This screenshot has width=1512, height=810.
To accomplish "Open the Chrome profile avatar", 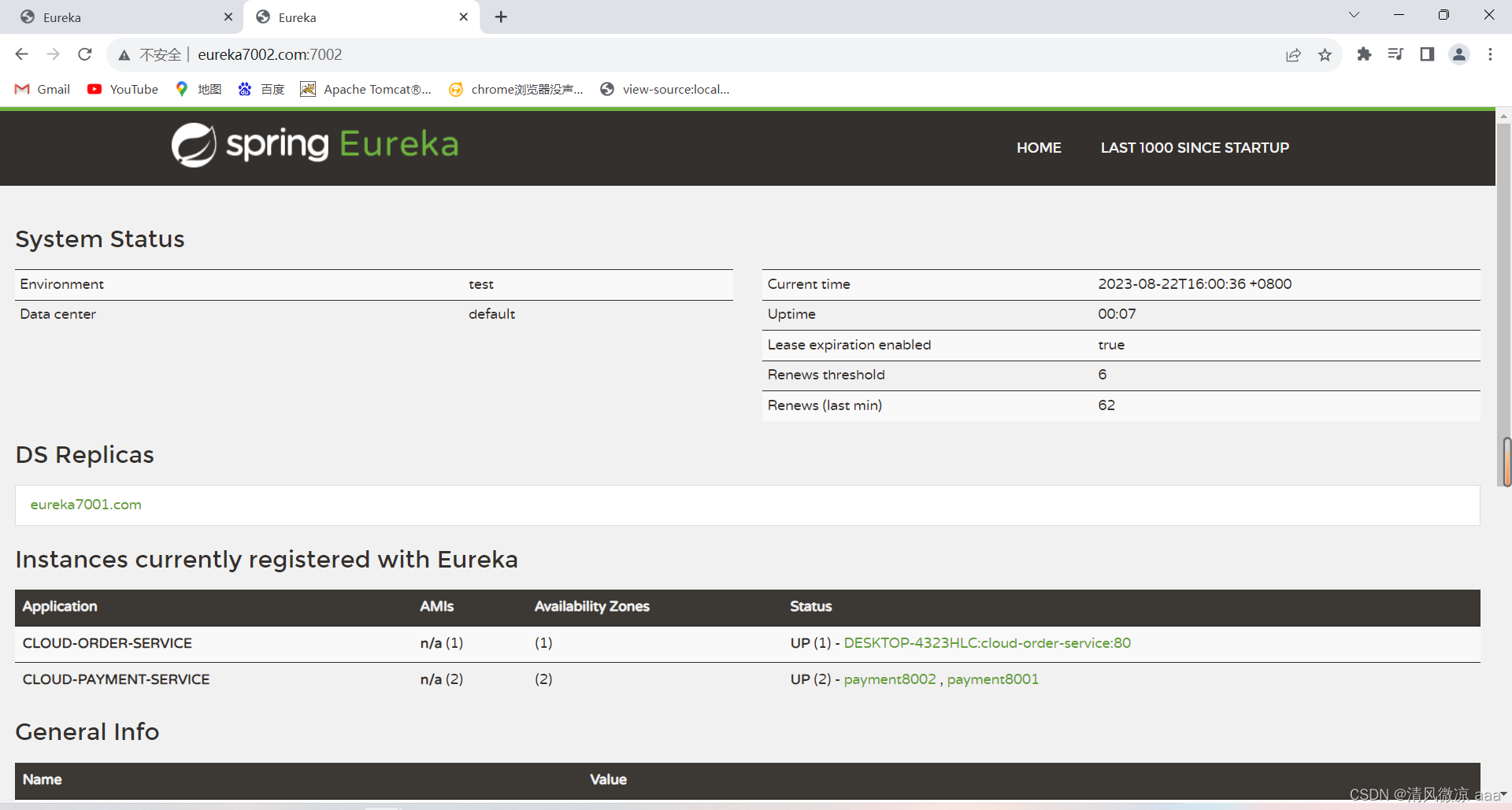I will 1459,54.
